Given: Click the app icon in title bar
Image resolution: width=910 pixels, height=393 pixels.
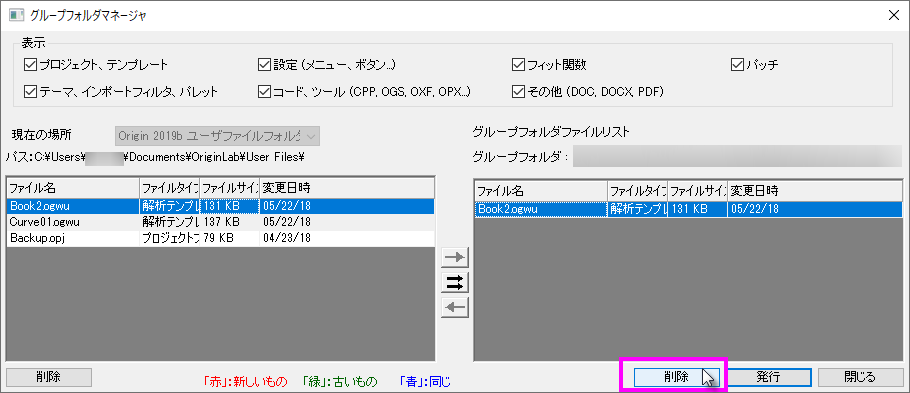Looking at the screenshot, I should (x=16, y=15).
